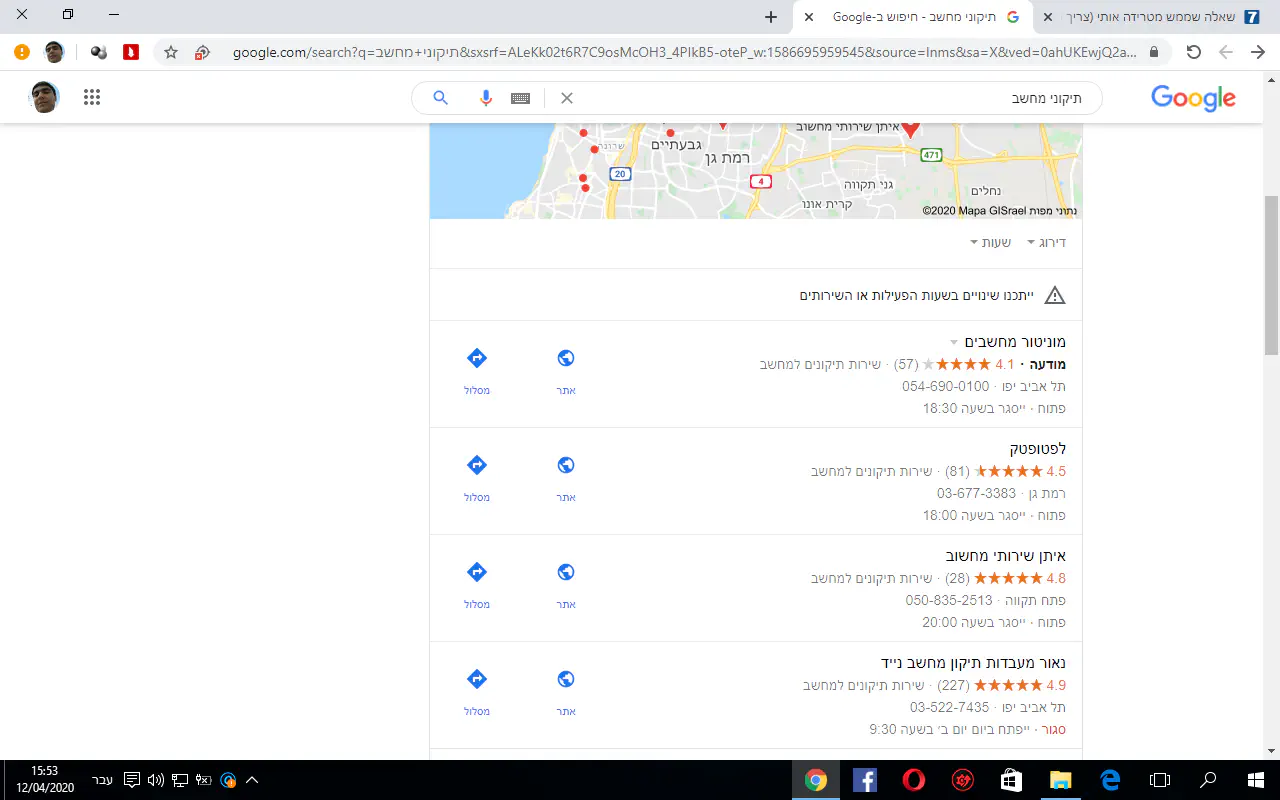Open the שעות hours filter dropdown
Viewport: 1280px width, 800px height.
click(x=990, y=243)
